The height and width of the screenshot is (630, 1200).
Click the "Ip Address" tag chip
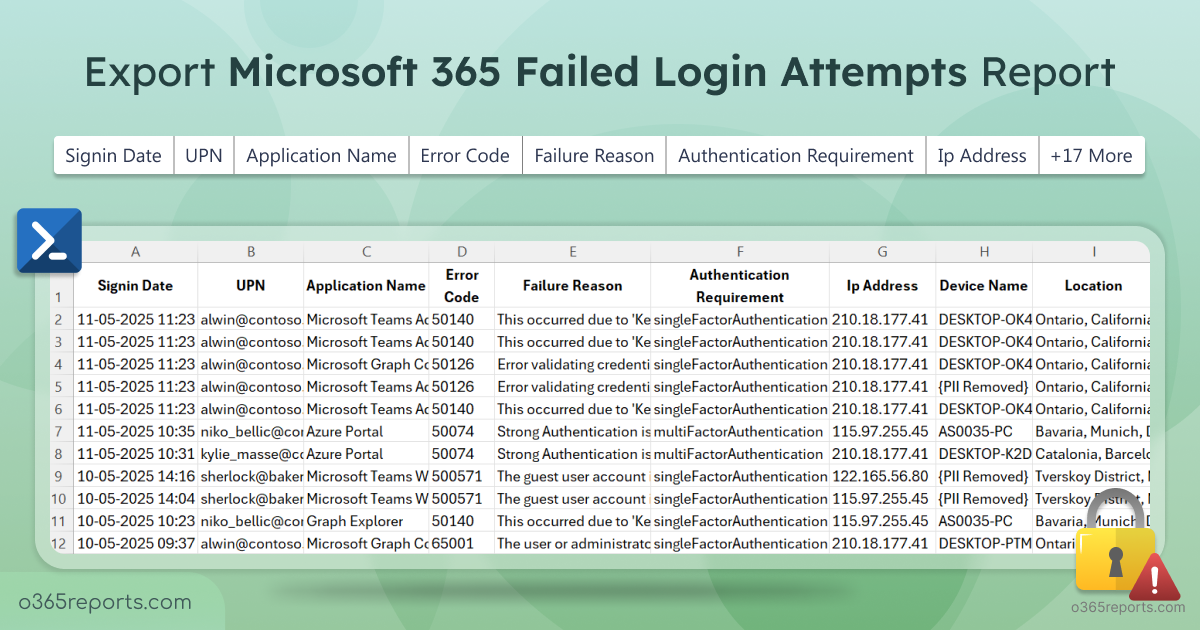982,156
